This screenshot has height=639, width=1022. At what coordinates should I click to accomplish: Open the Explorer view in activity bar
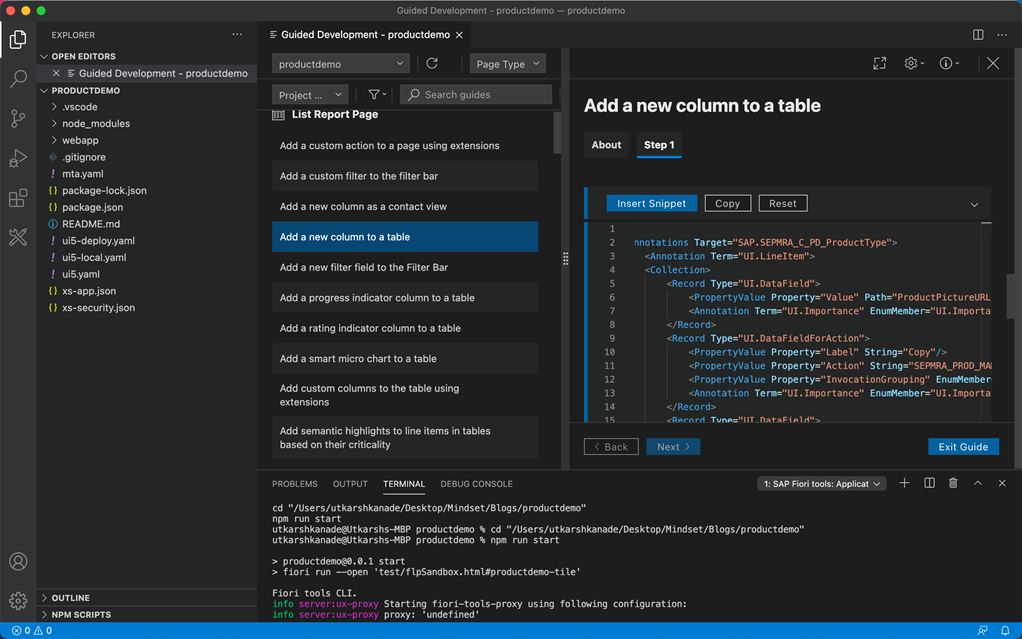pos(18,40)
